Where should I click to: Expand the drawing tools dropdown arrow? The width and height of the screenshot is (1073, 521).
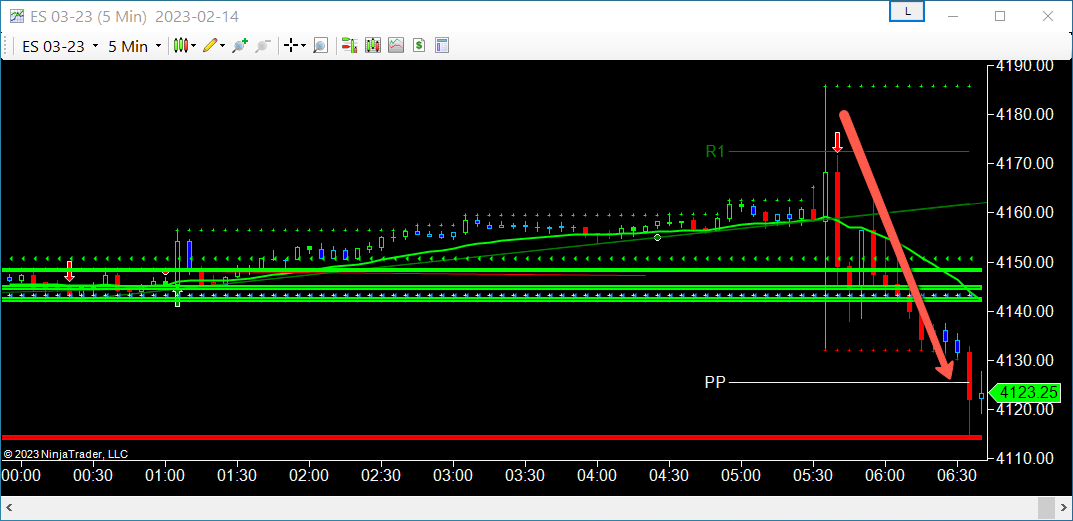pyautogui.click(x=222, y=46)
